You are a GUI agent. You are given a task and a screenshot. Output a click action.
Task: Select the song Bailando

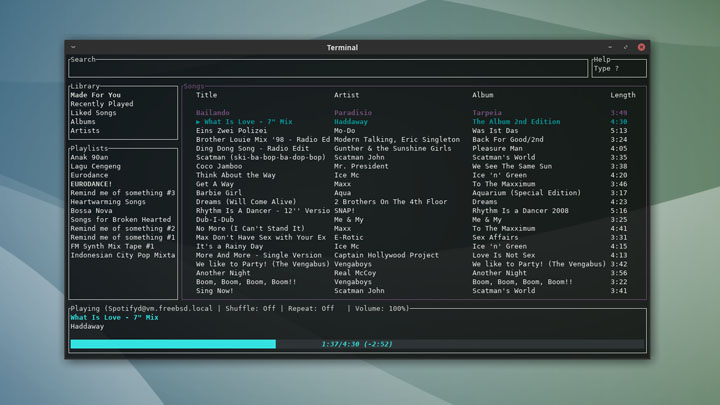[213, 112]
